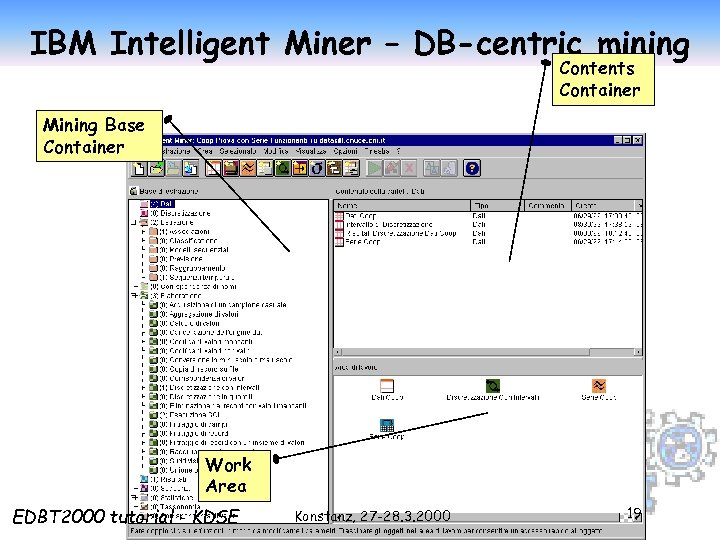Screen dimensions: 720x540
Task: Sort contents by the Tipo column header
Action: tap(497, 205)
